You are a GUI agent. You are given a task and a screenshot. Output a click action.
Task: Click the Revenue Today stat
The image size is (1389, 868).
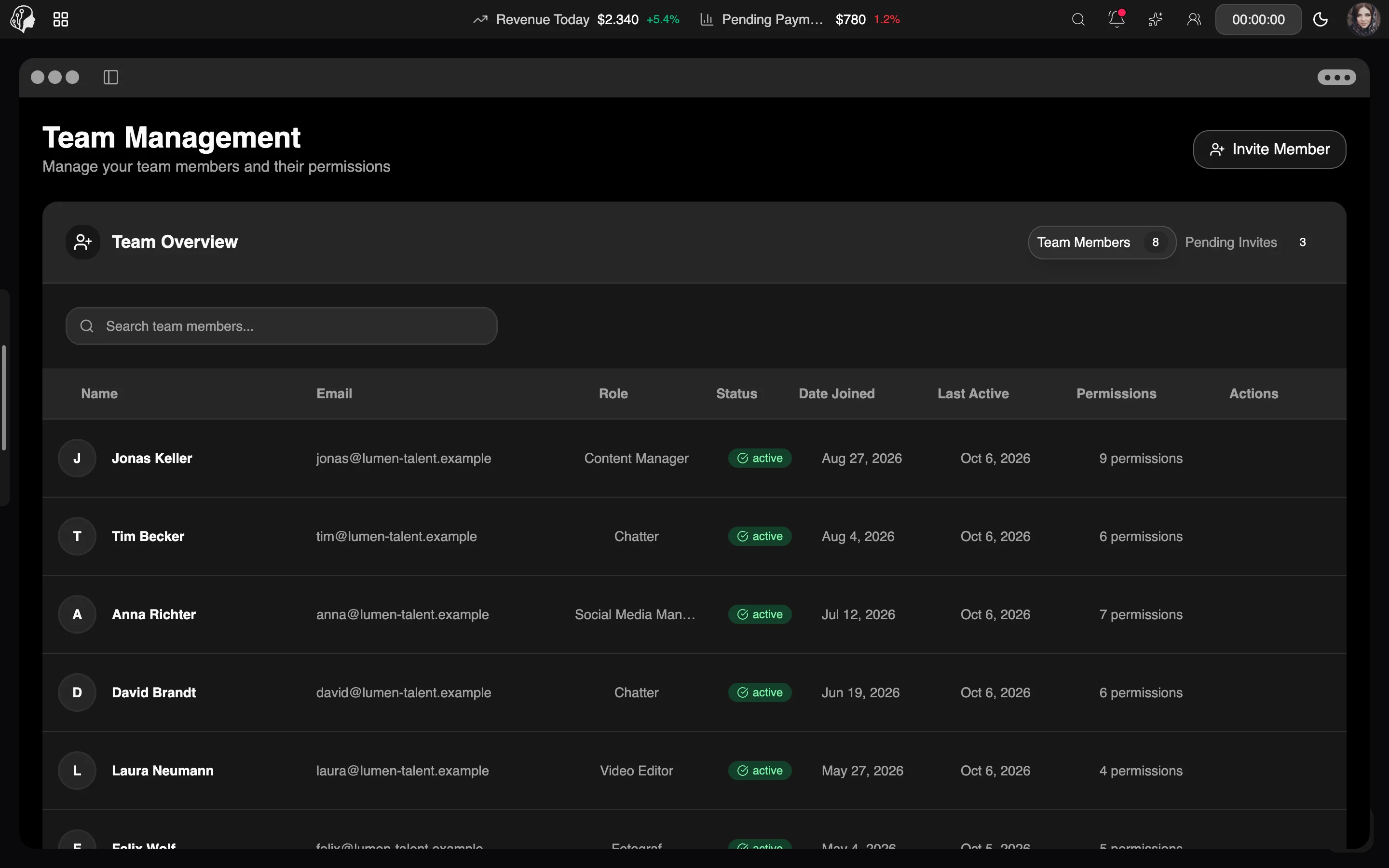[576, 19]
